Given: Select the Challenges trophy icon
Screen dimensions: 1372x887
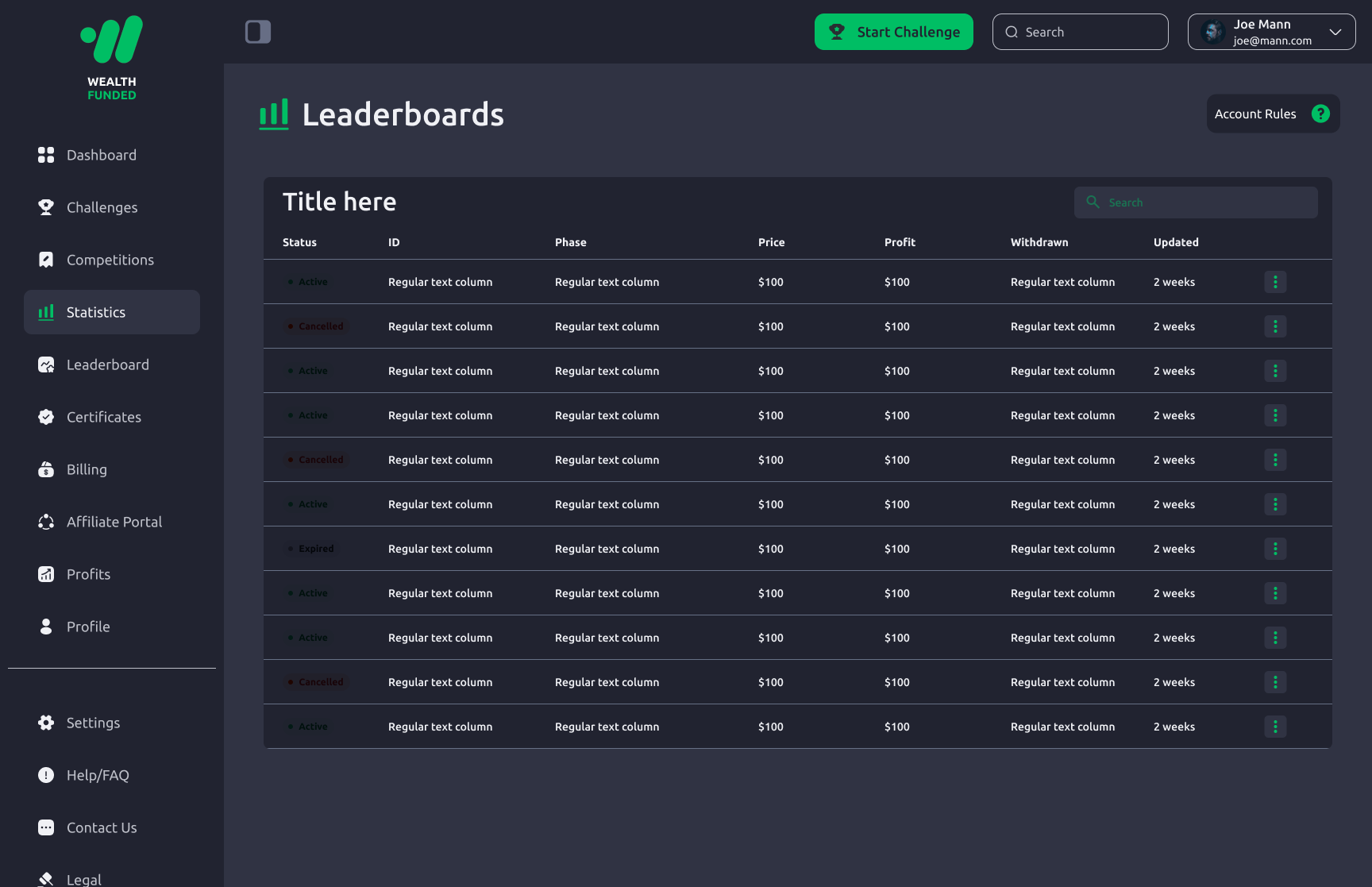Looking at the screenshot, I should point(46,207).
